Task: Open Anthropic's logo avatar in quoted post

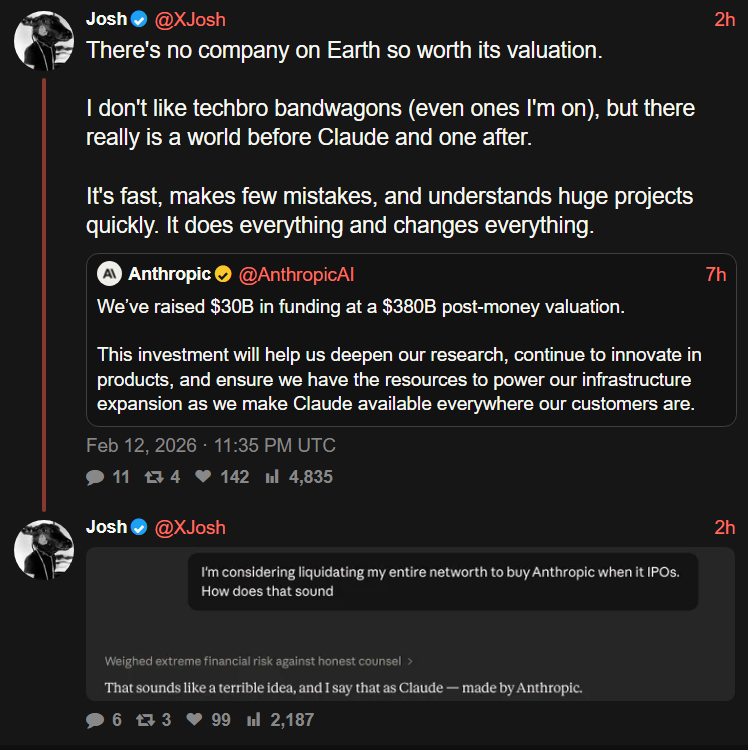Action: point(110,275)
